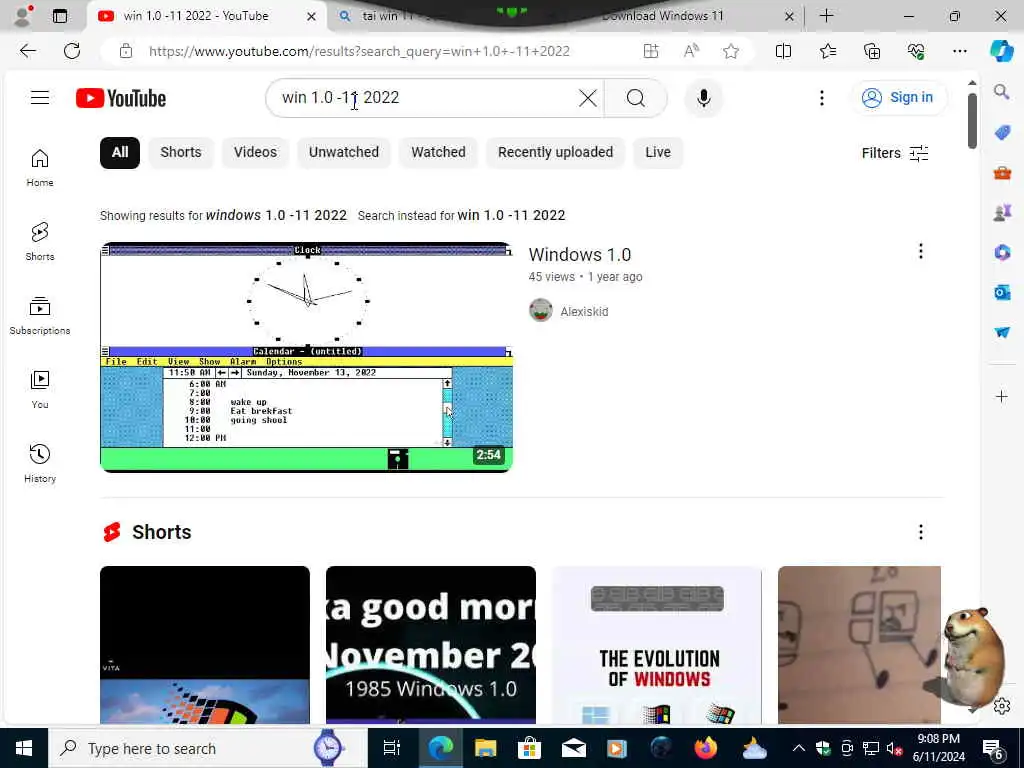Open The Evolution of Windows short
1024x768 pixels.
click(x=657, y=645)
